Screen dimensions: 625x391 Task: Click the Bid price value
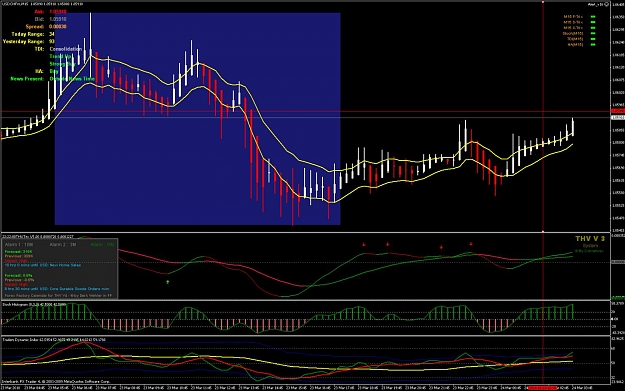pos(58,19)
